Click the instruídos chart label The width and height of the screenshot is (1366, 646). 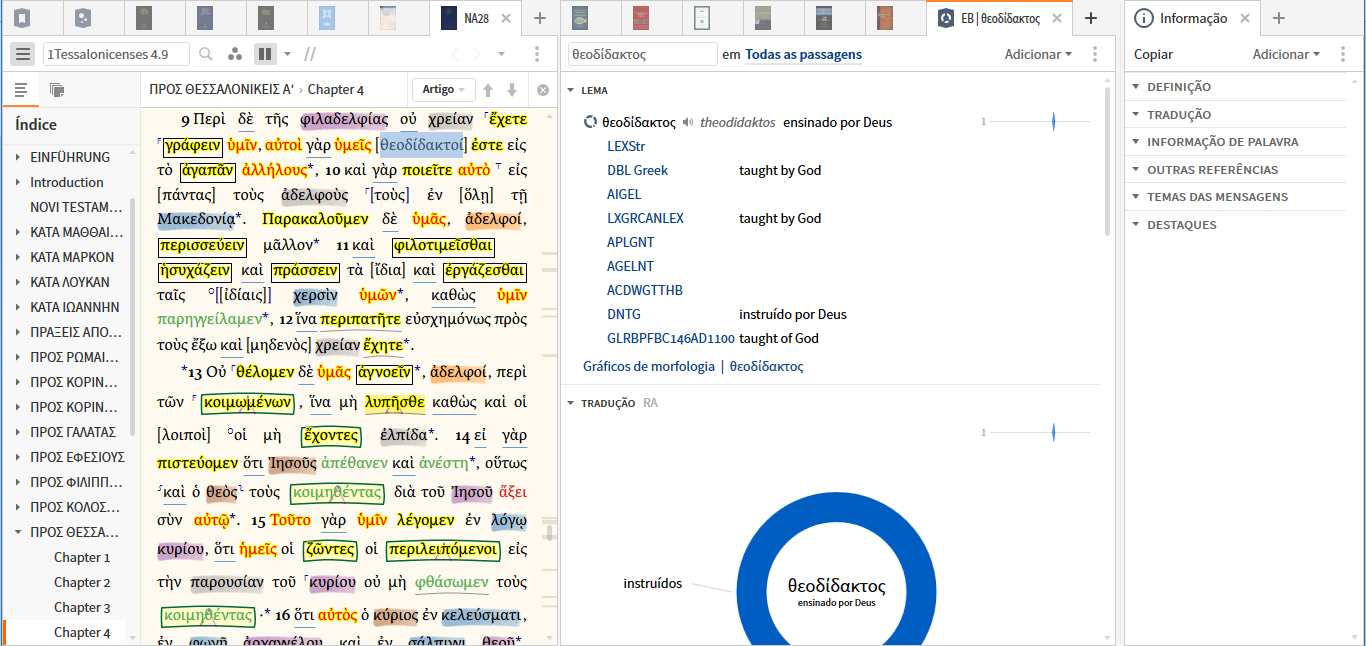coord(653,583)
